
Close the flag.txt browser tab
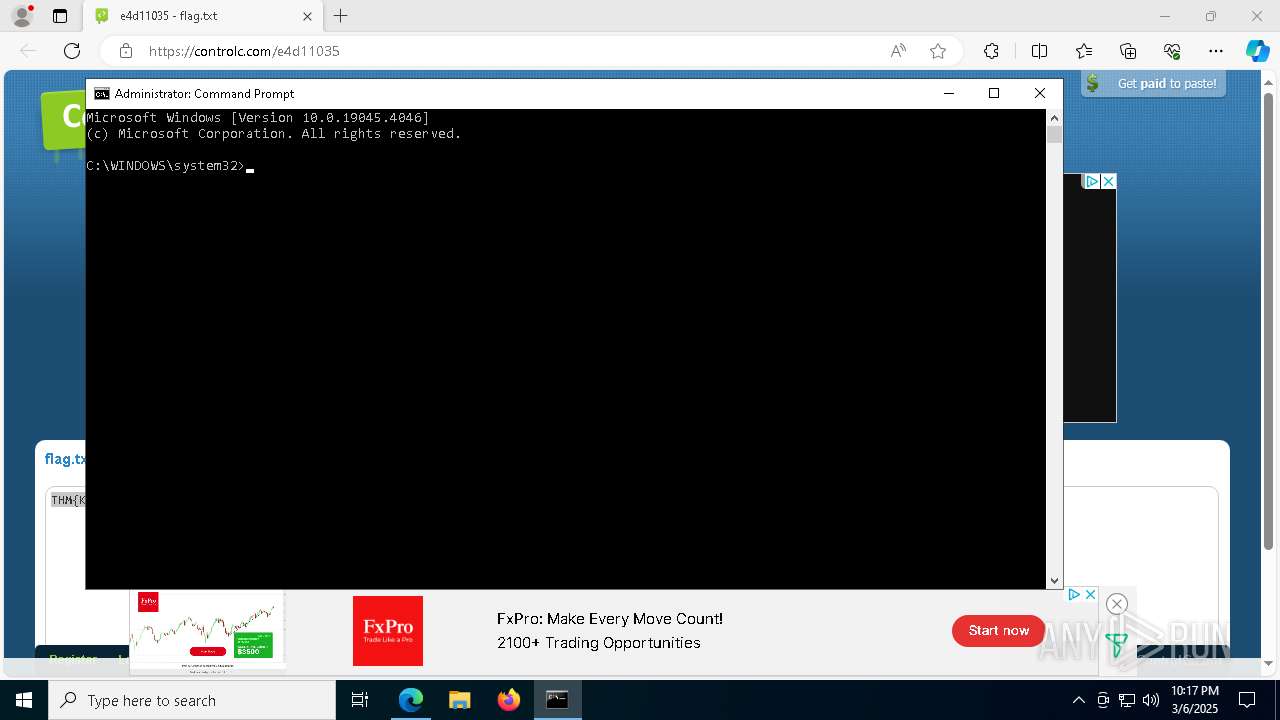pos(307,16)
